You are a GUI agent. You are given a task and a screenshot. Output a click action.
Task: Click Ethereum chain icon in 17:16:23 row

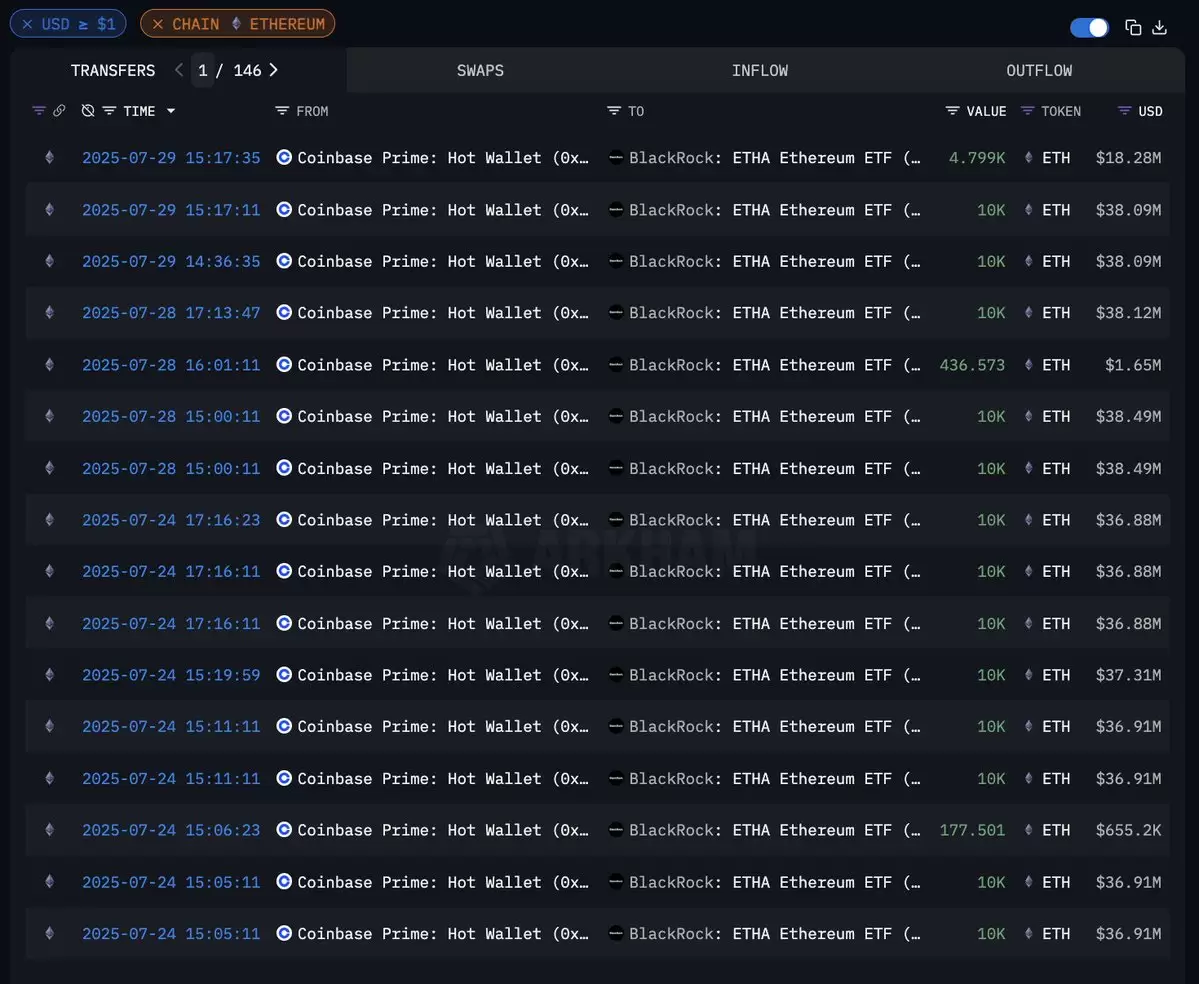tap(50, 520)
